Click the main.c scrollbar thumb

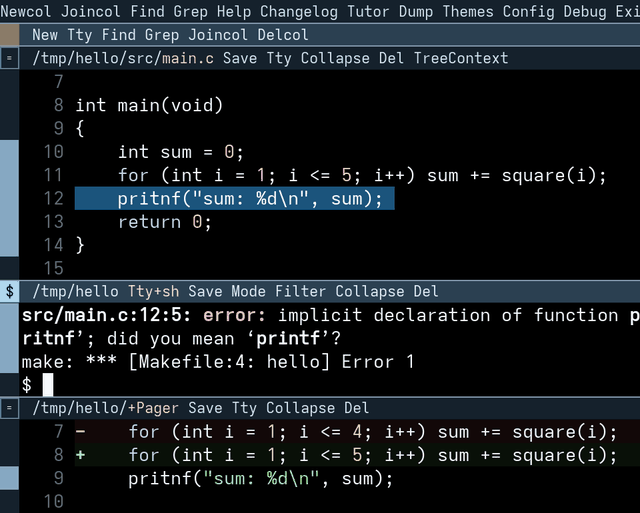pos(9,198)
